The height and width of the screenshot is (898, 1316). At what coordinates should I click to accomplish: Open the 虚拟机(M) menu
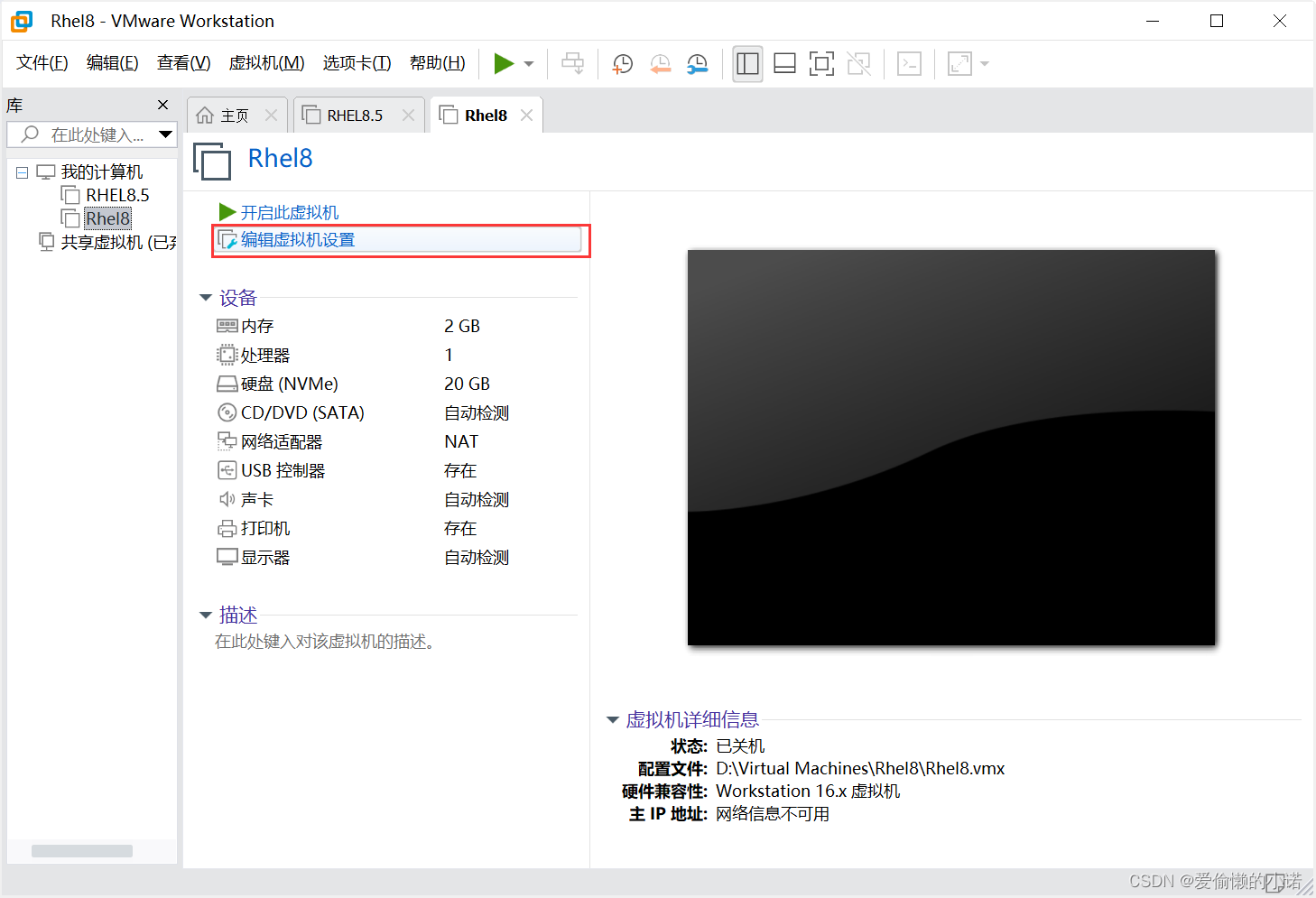point(266,63)
